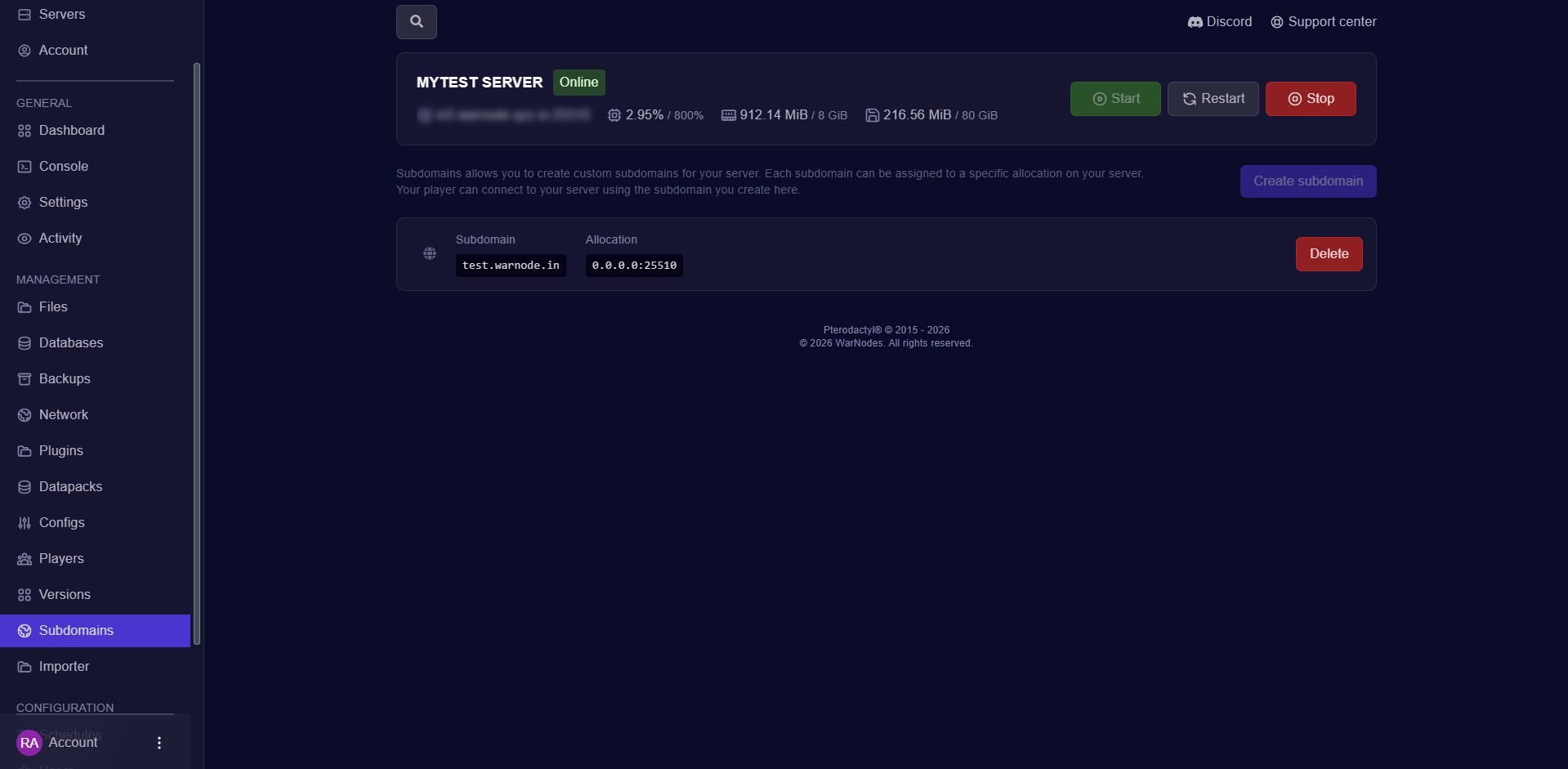The height and width of the screenshot is (769, 1568).
Task: Open the Versions page
Action: pos(95,595)
